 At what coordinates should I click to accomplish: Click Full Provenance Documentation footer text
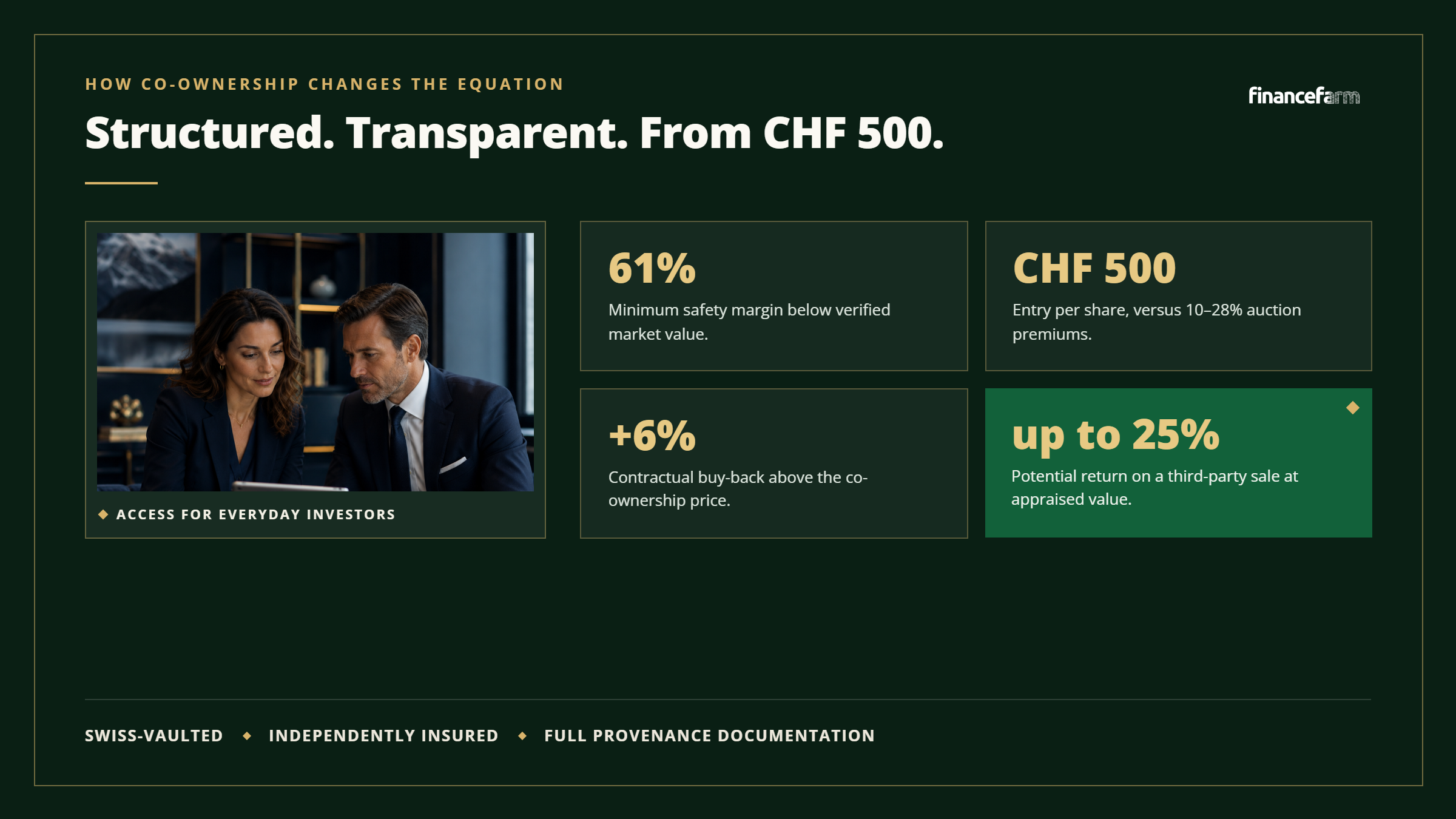(x=709, y=736)
